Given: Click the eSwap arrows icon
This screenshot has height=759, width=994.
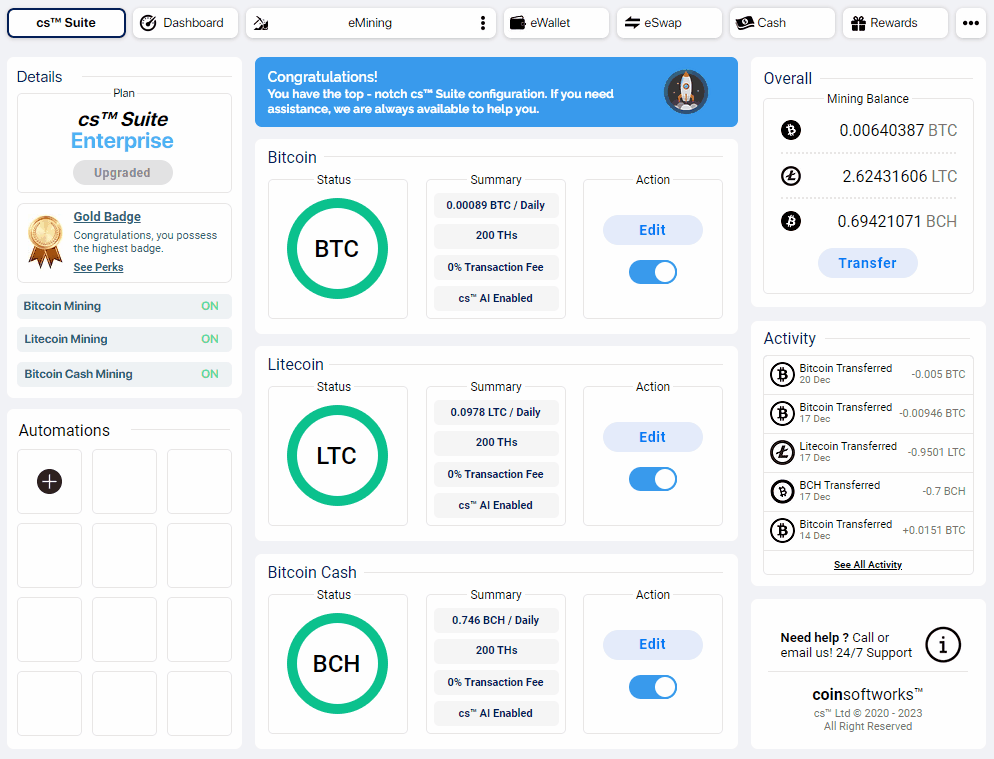Looking at the screenshot, I should point(632,23).
